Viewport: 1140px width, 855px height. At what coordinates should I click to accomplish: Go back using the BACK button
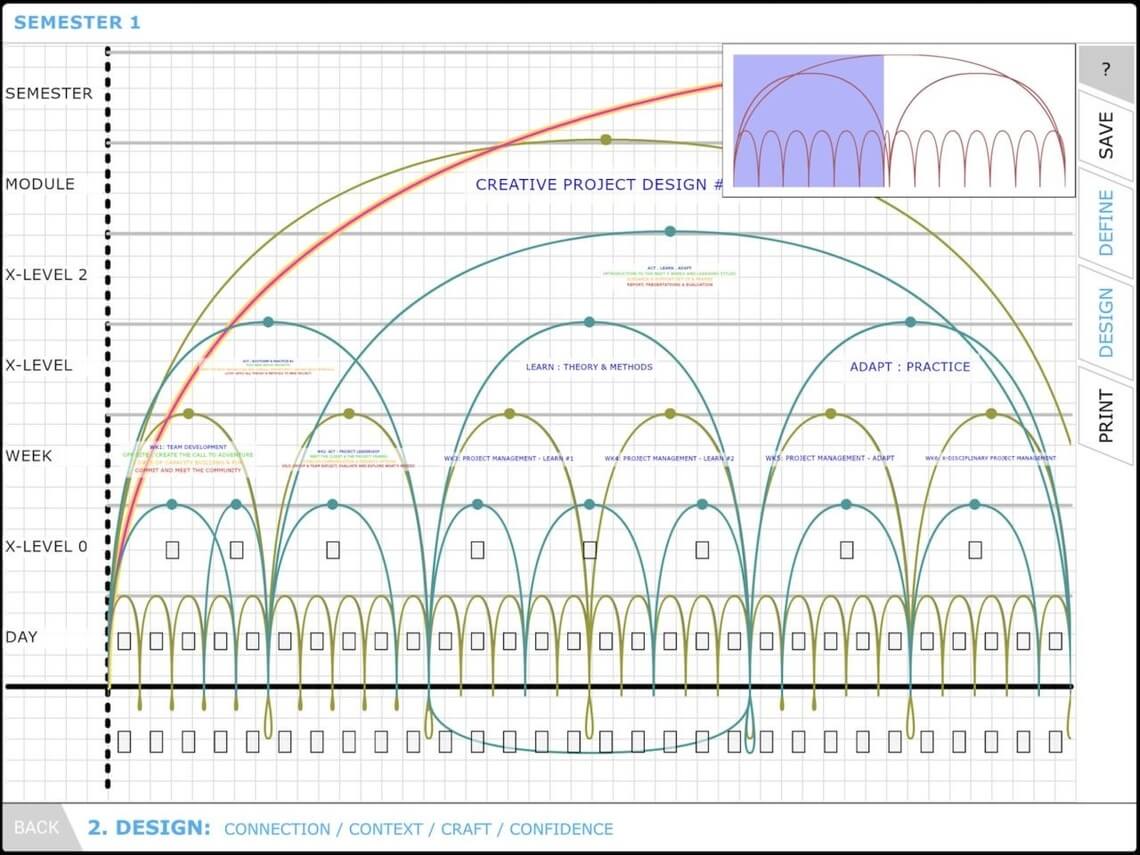(x=37, y=828)
